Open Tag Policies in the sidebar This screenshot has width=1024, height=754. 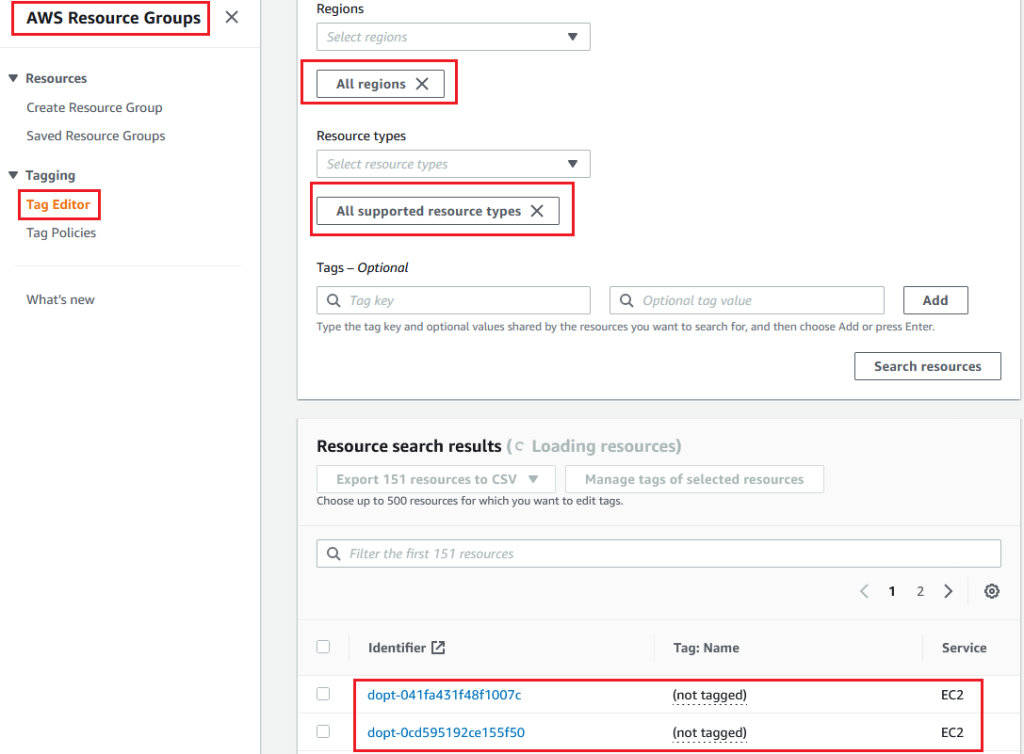click(61, 233)
